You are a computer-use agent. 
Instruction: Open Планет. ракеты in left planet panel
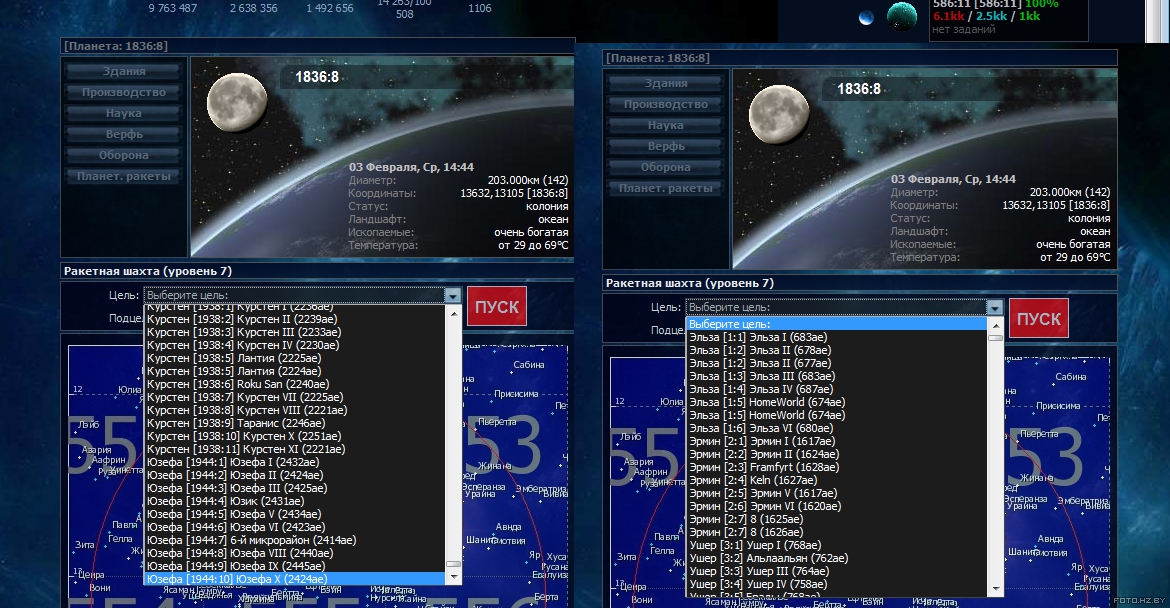click(x=124, y=176)
